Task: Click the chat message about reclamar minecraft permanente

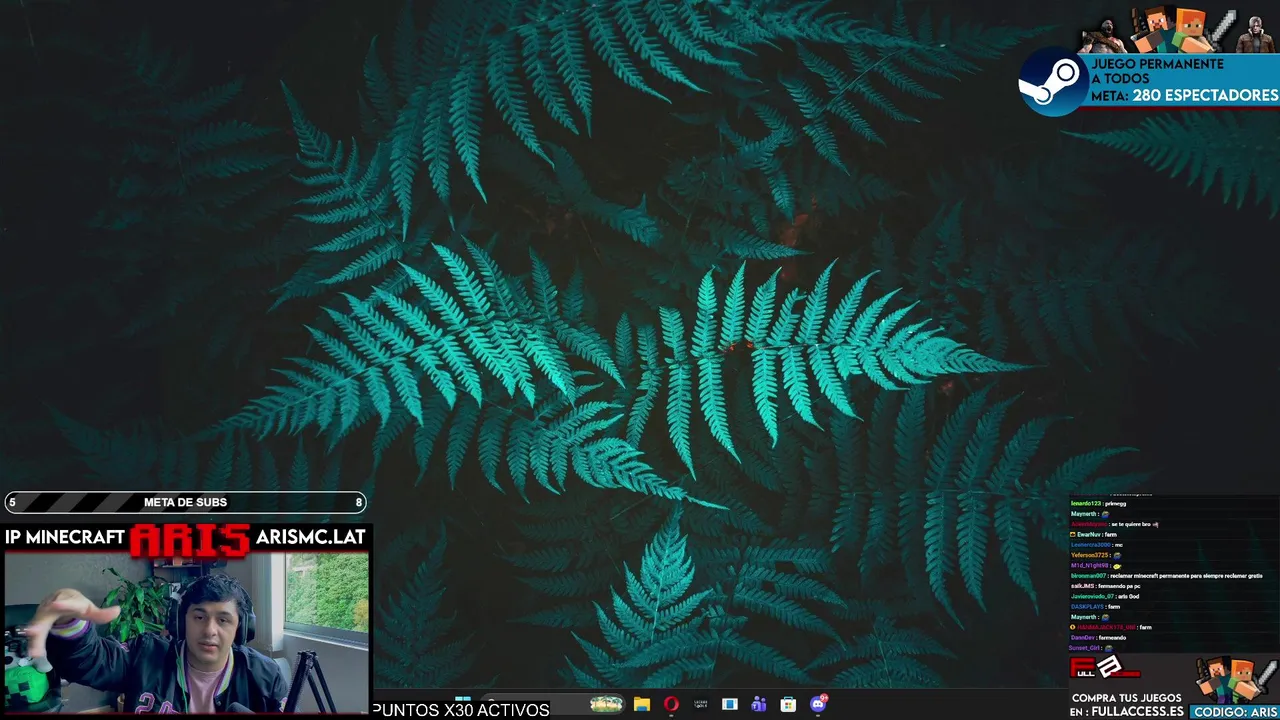Action: pyautogui.click(x=1166, y=576)
